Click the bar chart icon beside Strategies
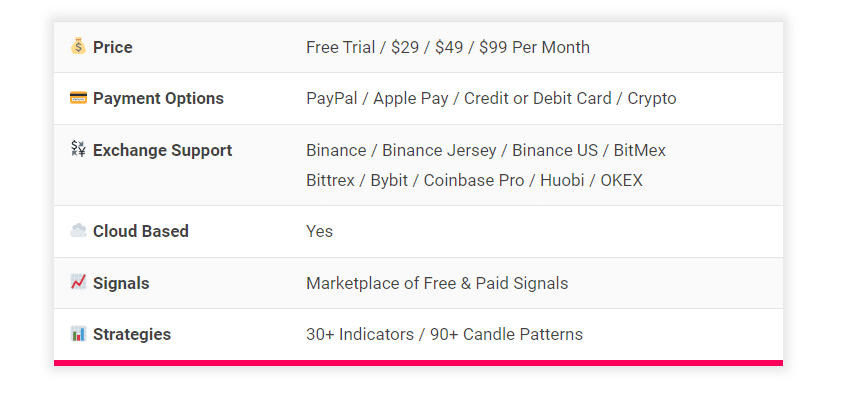 tap(78, 334)
